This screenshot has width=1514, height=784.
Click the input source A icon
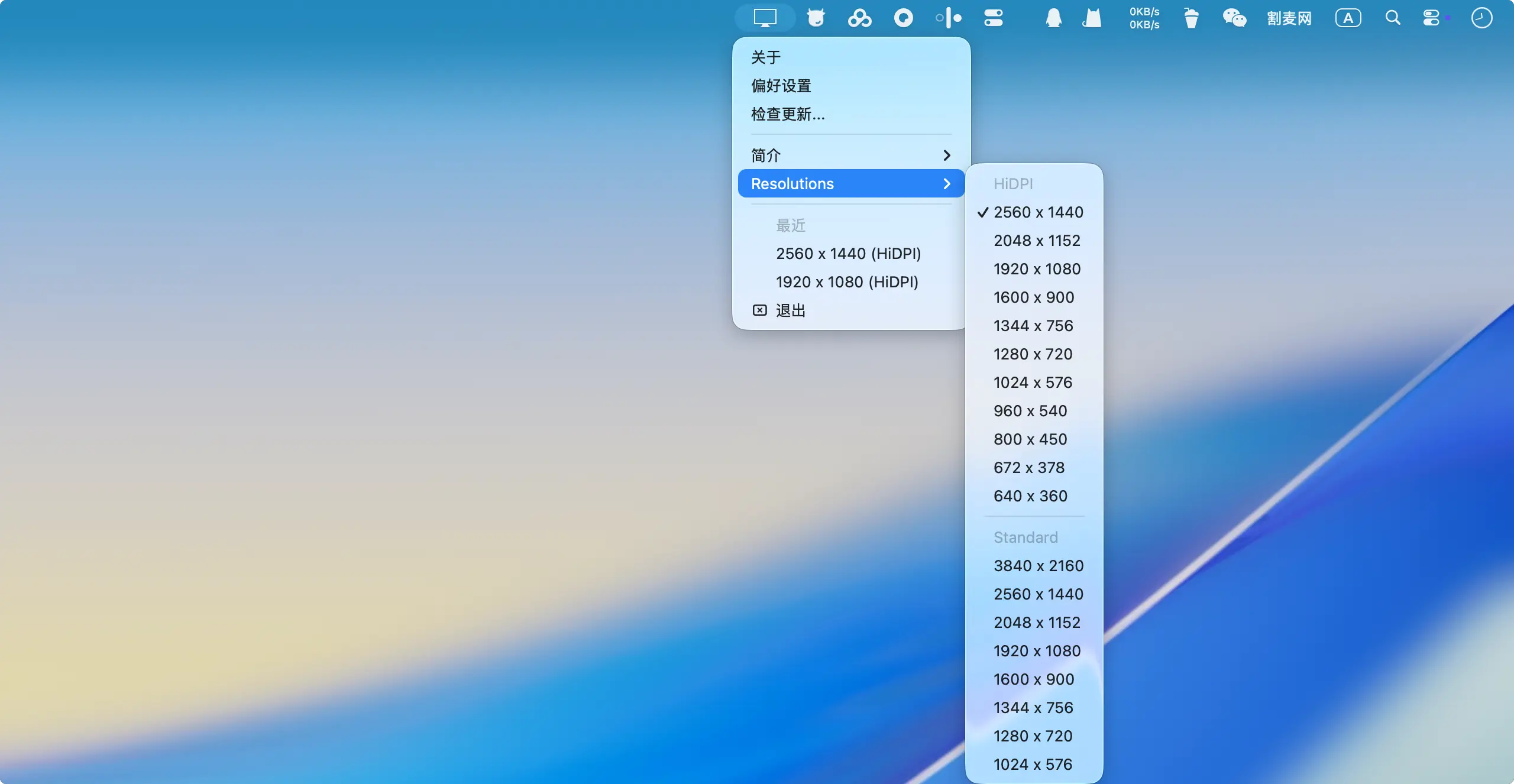(1348, 18)
